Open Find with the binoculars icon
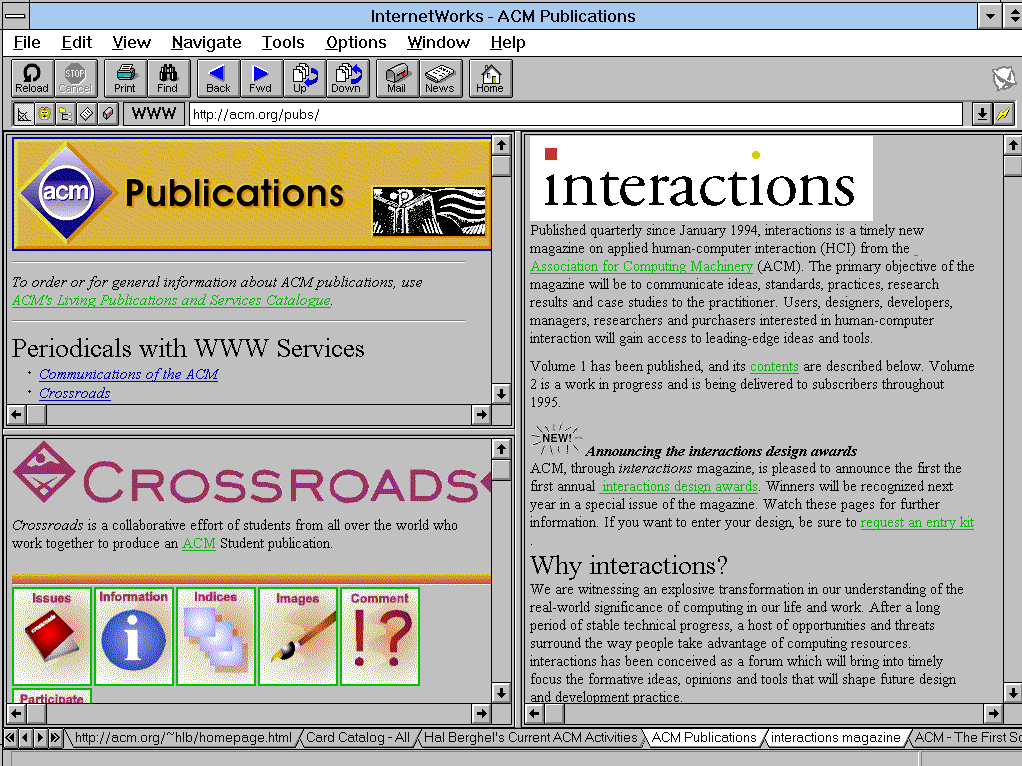Viewport: 1022px width, 766px height. 168,78
